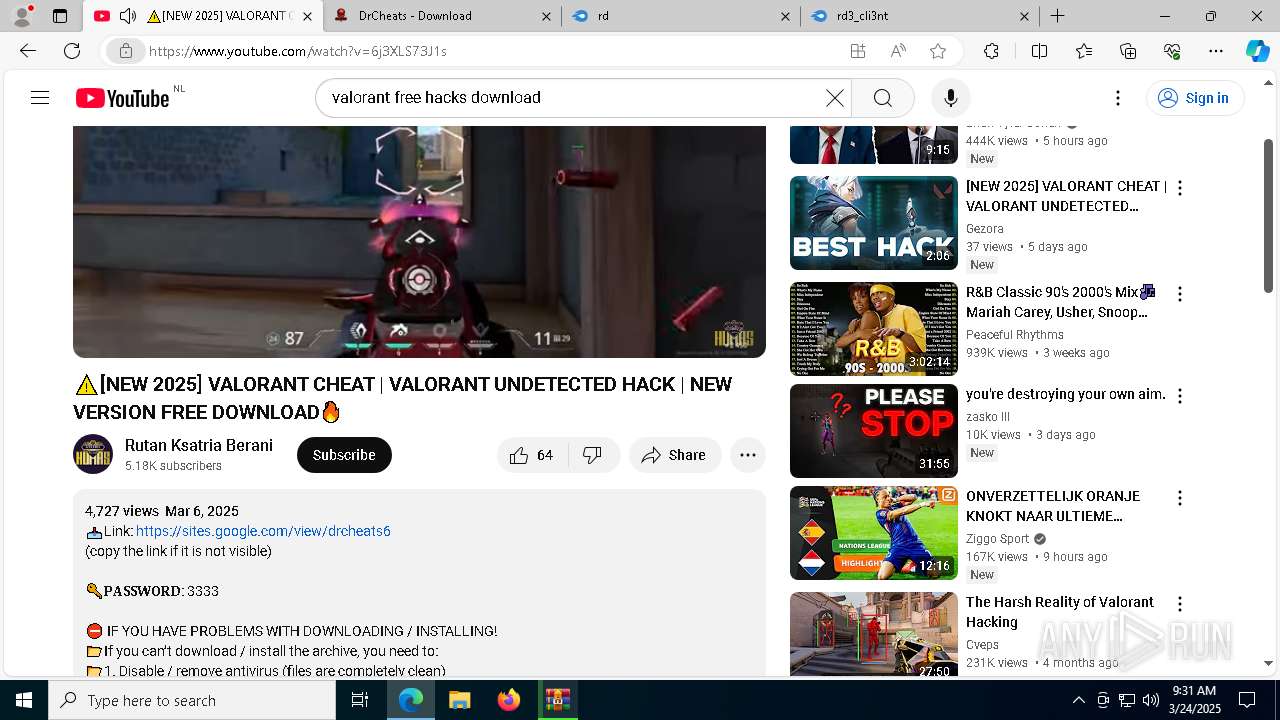Open Copilot sidebar

pyautogui.click(x=1257, y=51)
